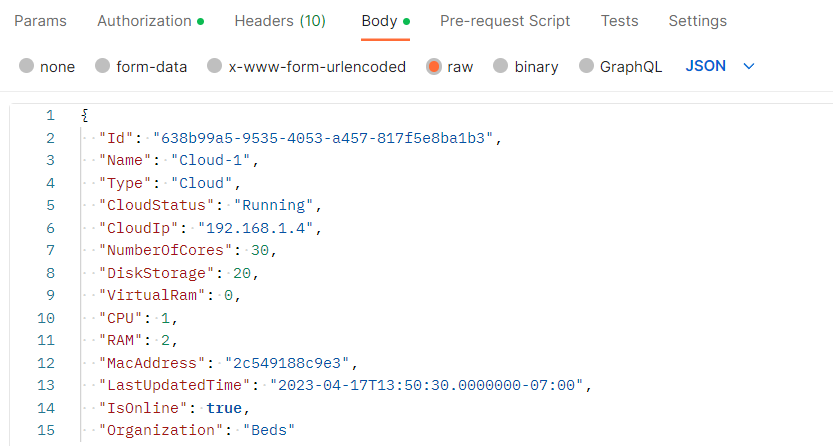Viewport: 833px width, 446px height.
Task: Click line number 13 in the gutter
Action: pos(46,385)
